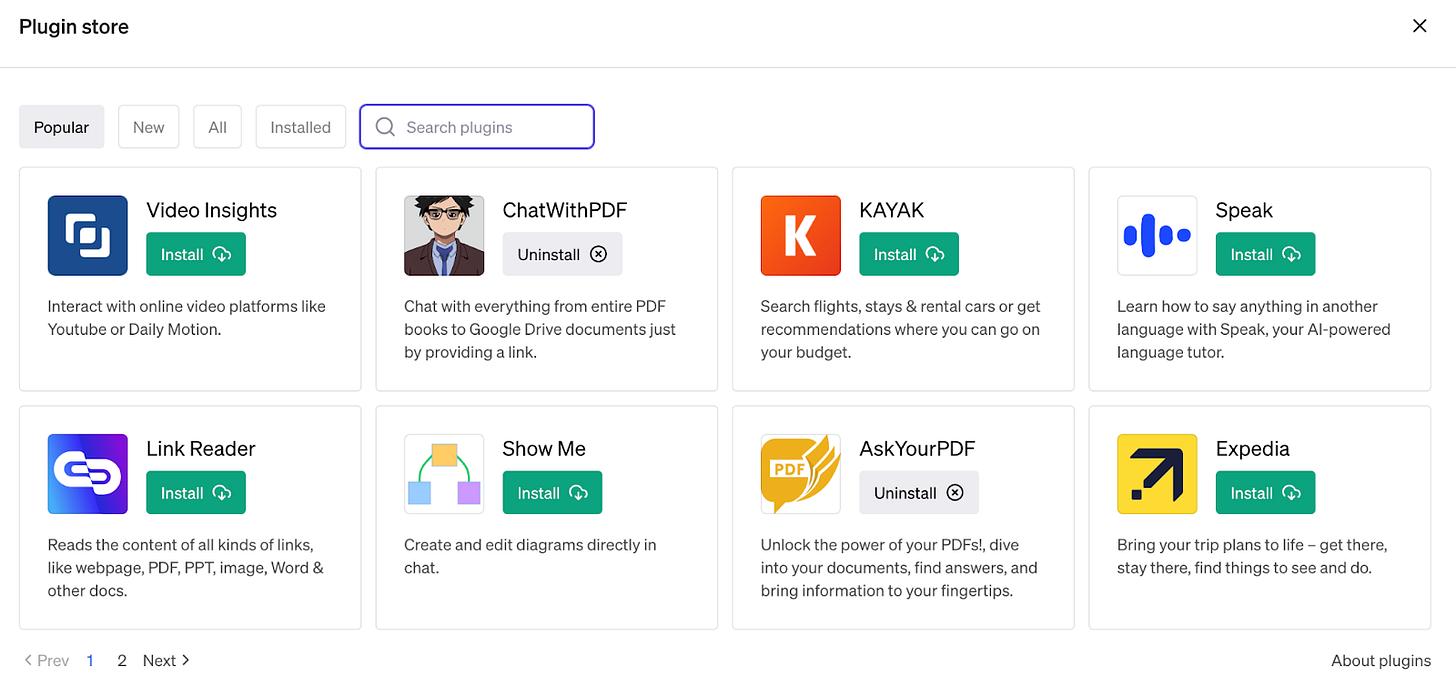Install the KAYAK plugin
This screenshot has width=1456, height=696.
pos(909,254)
